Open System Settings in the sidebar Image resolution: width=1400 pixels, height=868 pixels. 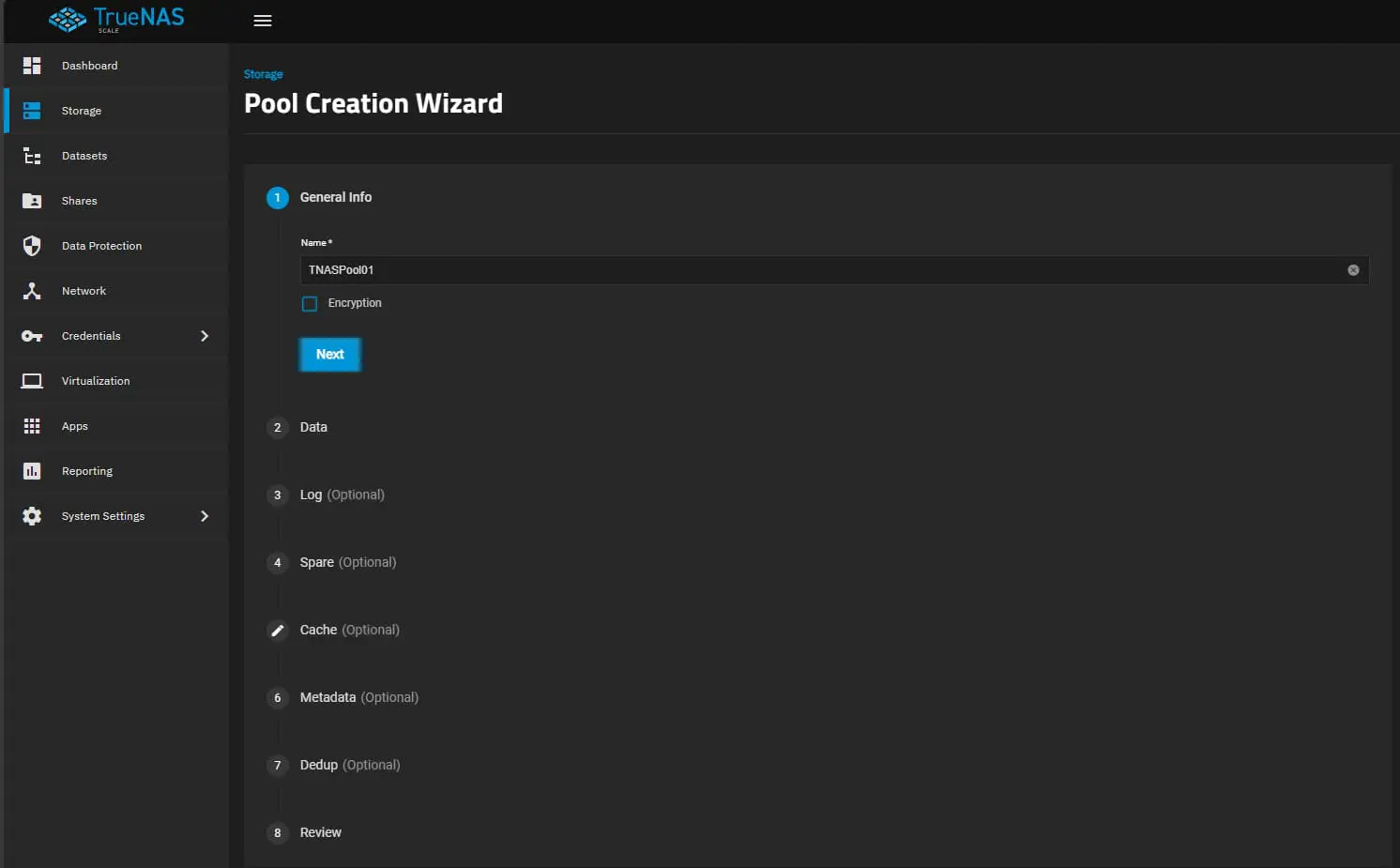116,516
